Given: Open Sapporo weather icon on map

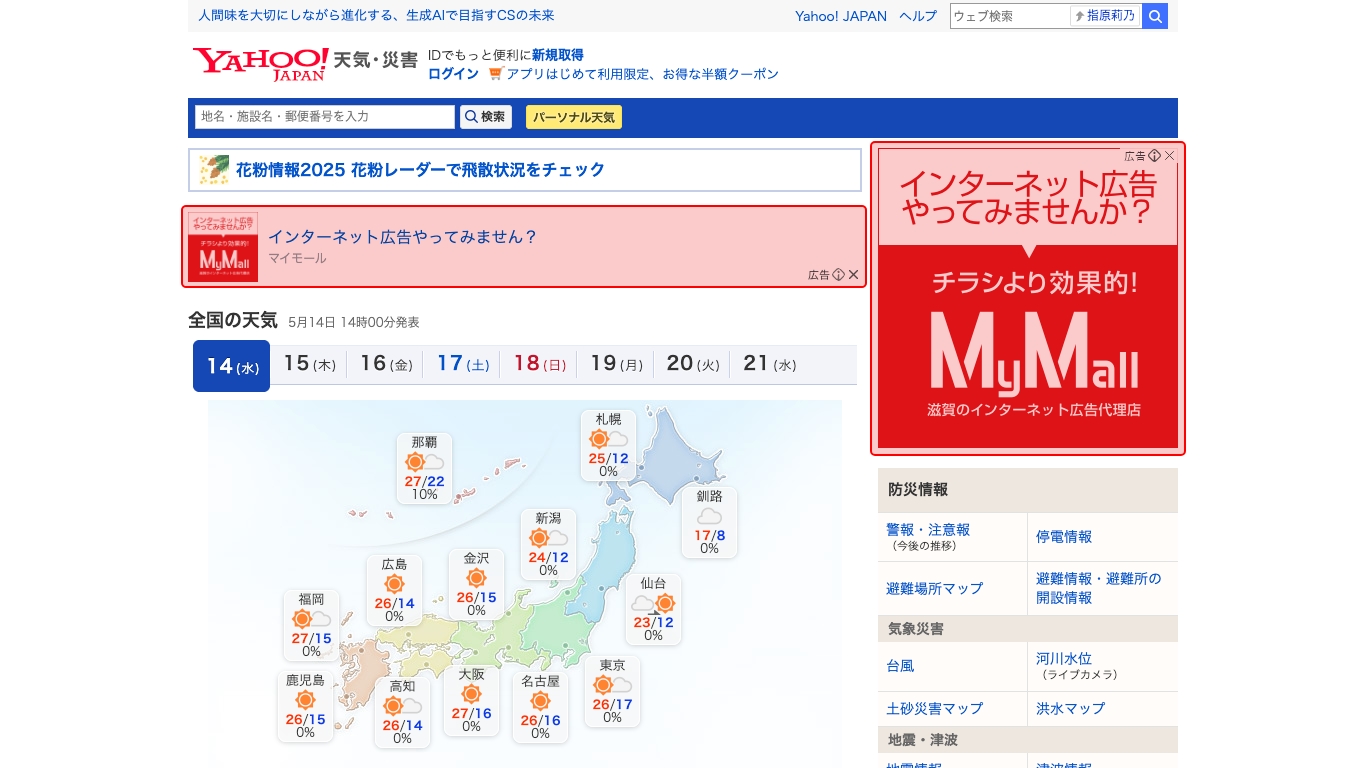Looking at the screenshot, I should [x=608, y=439].
